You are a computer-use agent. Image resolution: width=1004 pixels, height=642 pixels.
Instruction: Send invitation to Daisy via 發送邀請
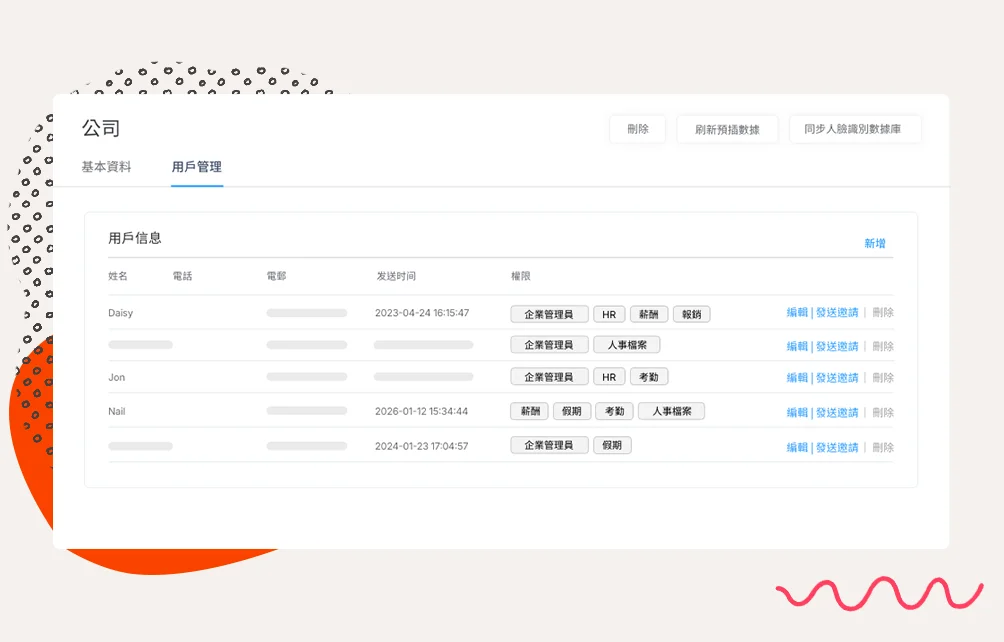(x=837, y=313)
